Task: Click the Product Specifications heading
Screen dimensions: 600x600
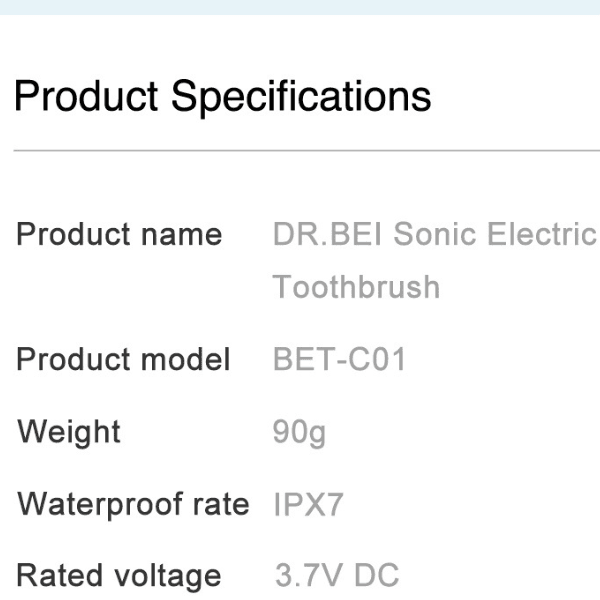Action: pos(222,97)
